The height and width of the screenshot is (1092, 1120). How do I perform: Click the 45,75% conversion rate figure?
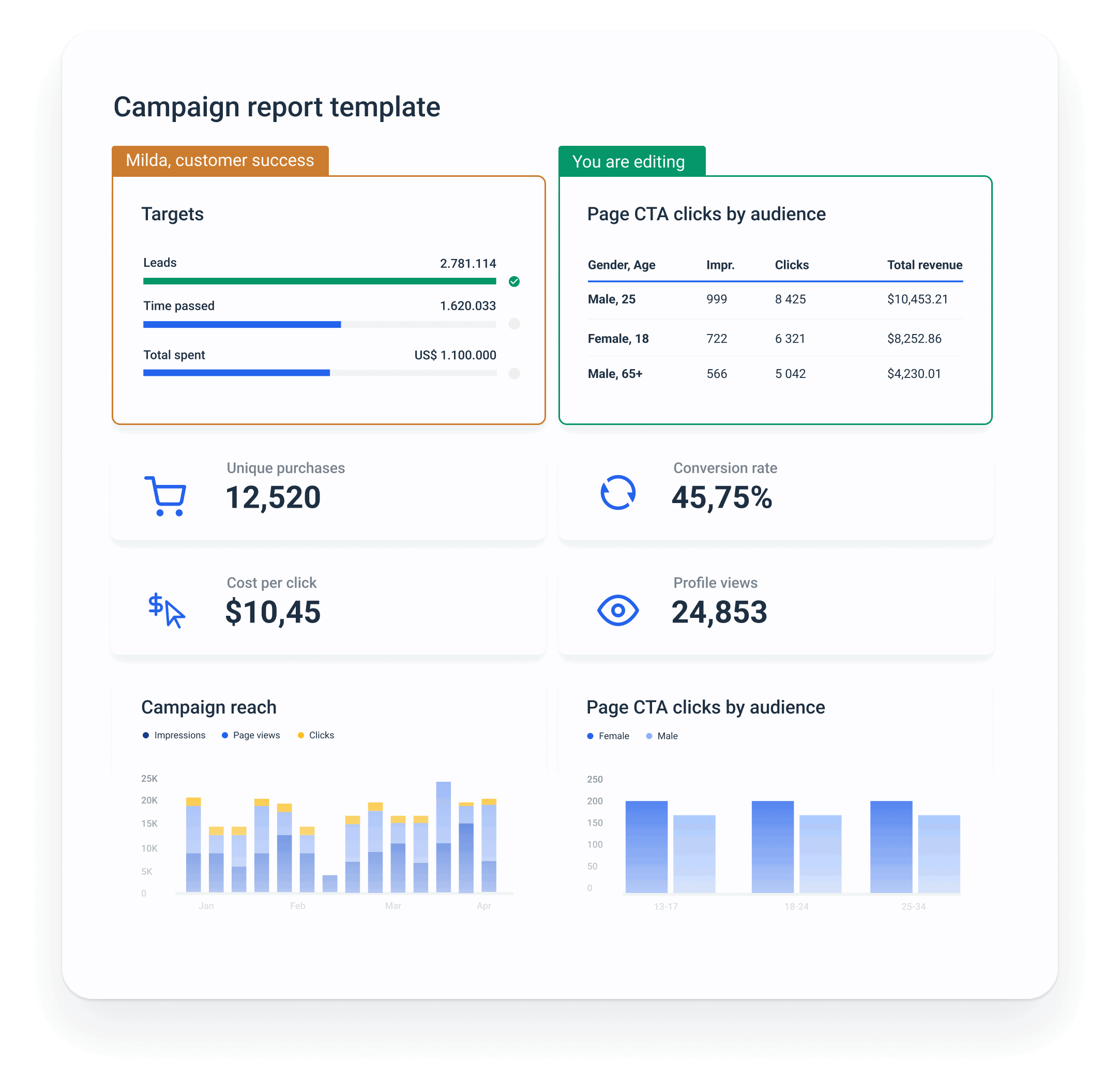[721, 497]
